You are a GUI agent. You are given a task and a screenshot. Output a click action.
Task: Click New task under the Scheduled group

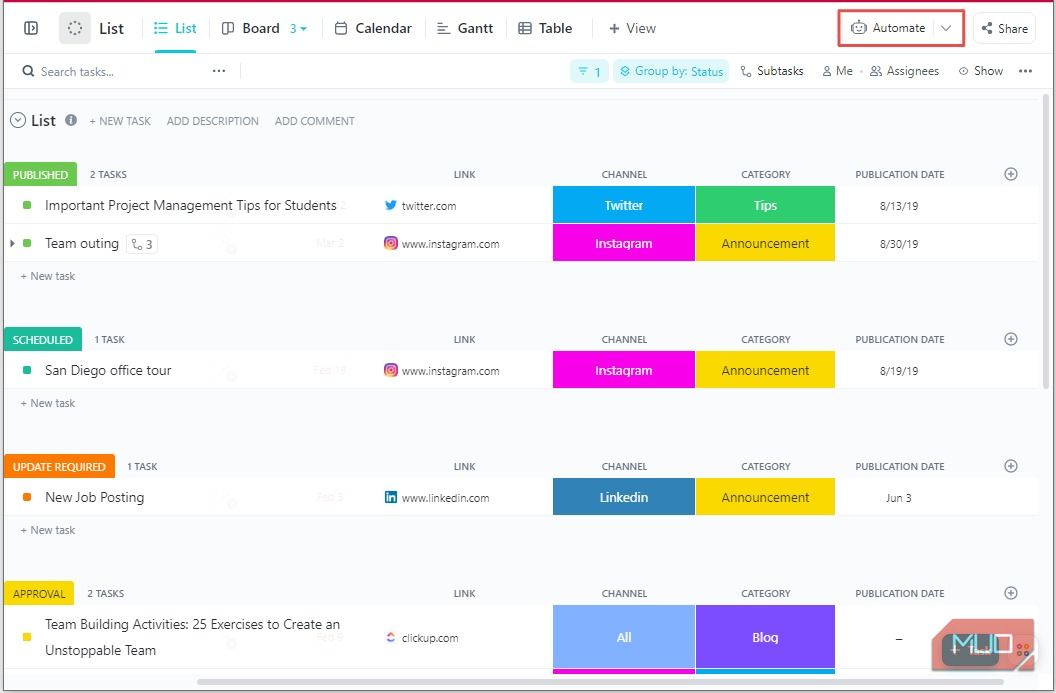pyautogui.click(x=47, y=403)
